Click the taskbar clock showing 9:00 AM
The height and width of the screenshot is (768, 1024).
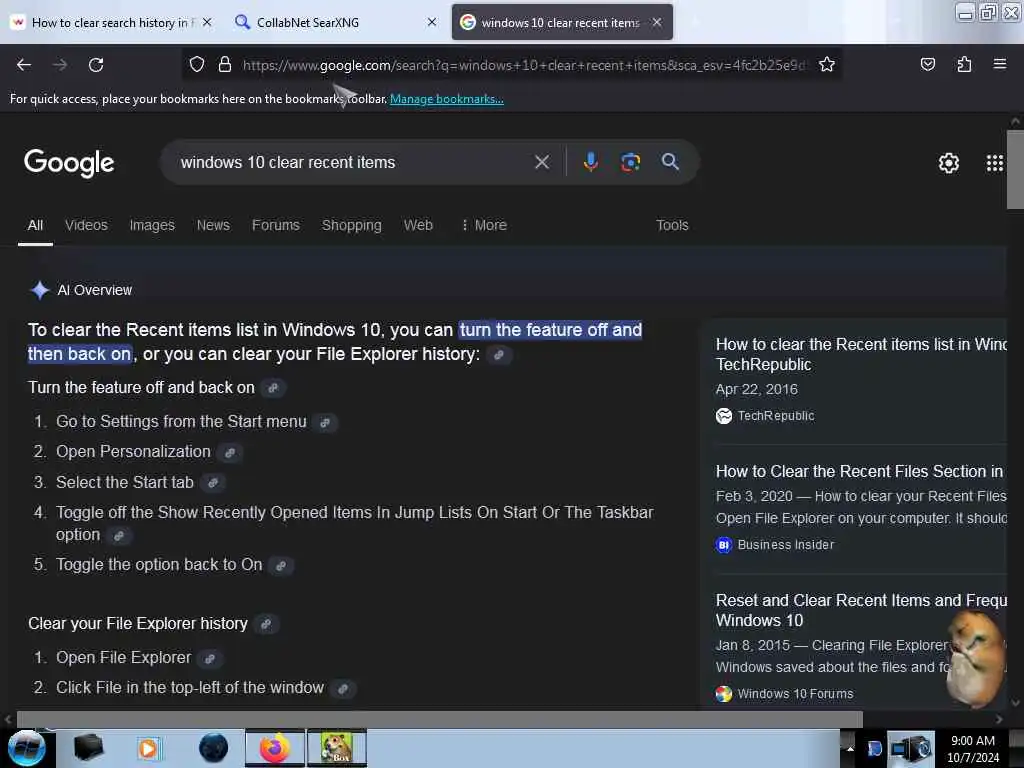972,748
